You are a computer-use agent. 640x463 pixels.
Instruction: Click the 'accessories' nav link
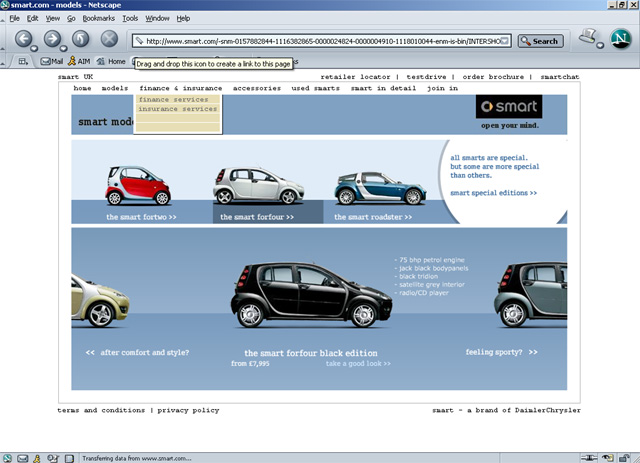pos(257,88)
